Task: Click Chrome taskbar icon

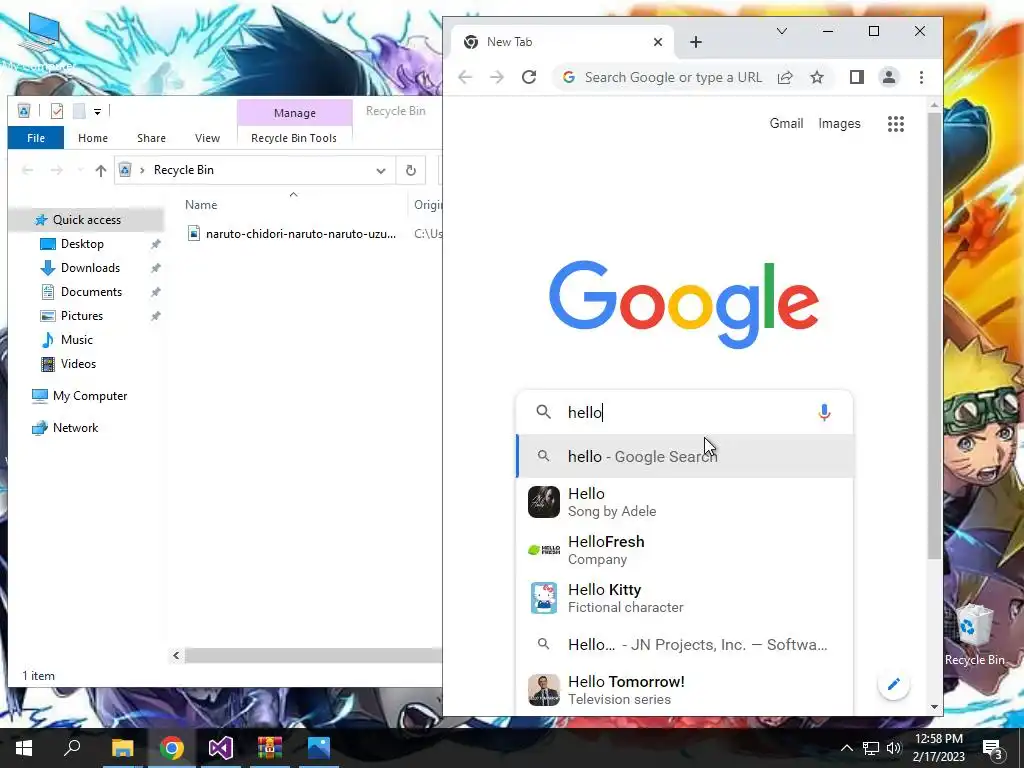Action: point(172,748)
